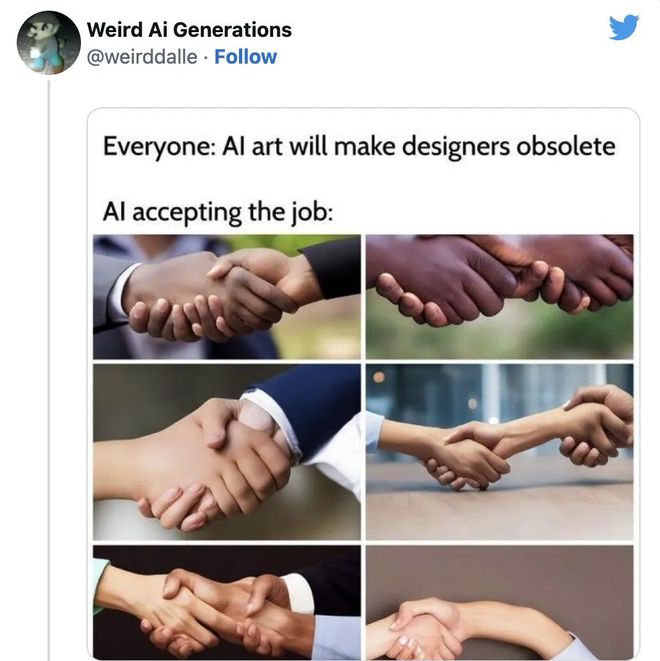Click the black sleeve in first handshake image
The width and height of the screenshot is (660, 661).
click(333, 268)
